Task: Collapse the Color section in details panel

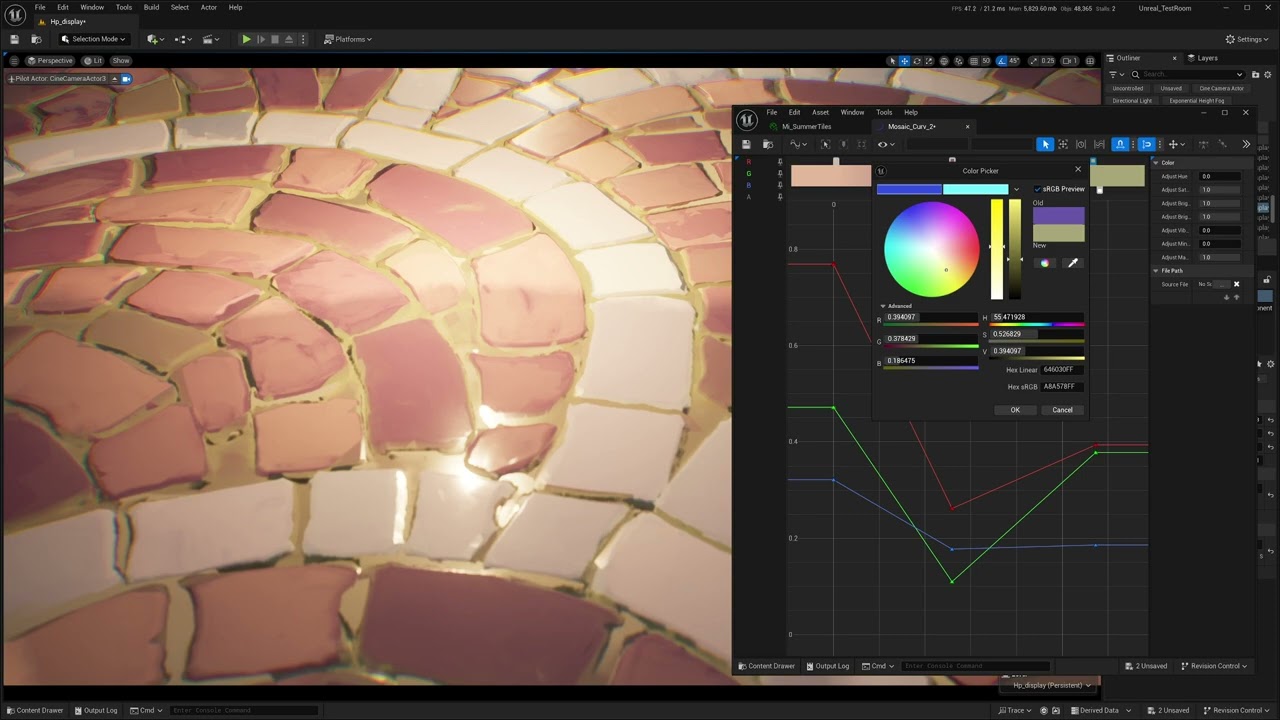Action: coord(1156,163)
